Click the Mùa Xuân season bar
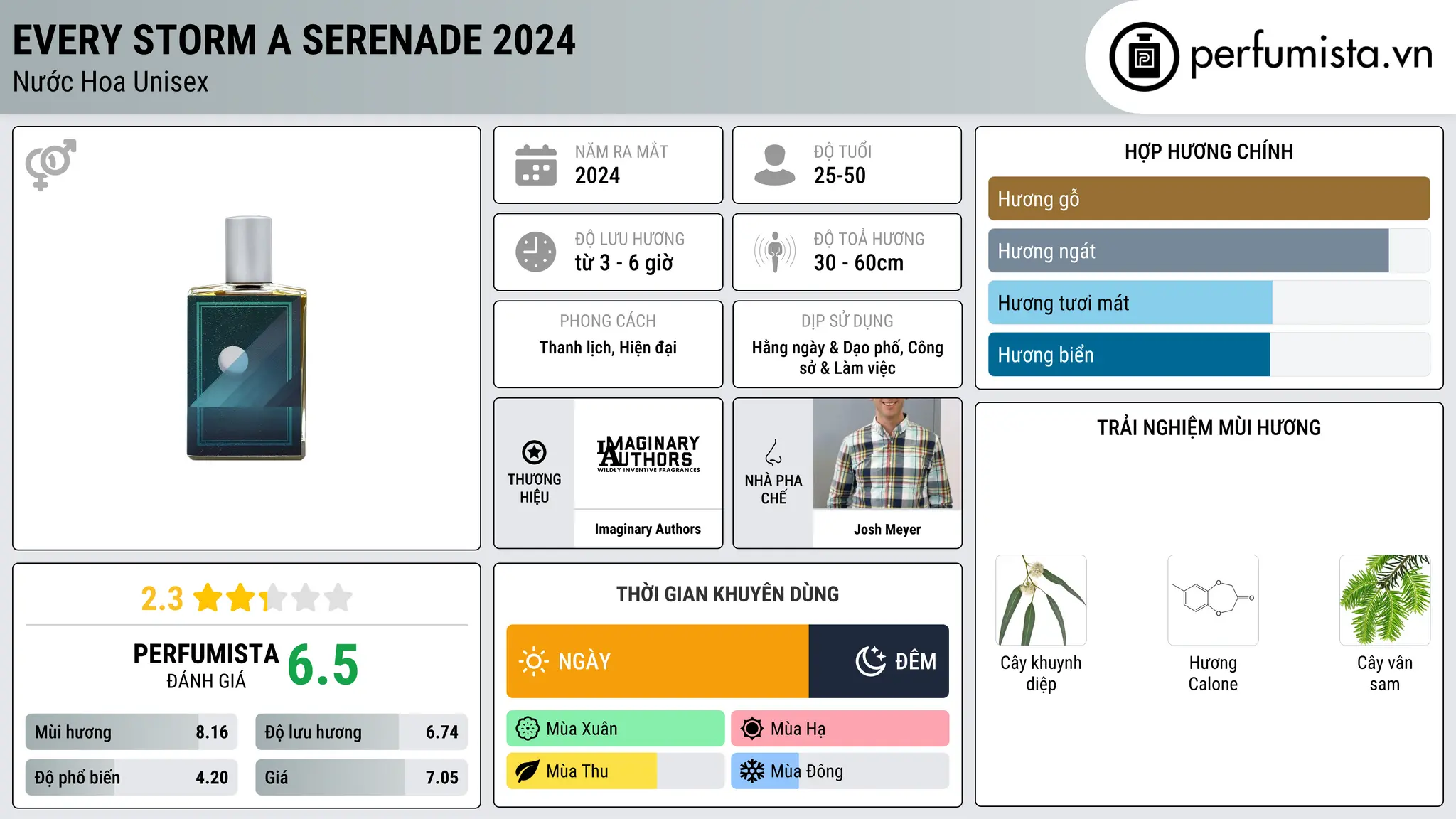 616,729
